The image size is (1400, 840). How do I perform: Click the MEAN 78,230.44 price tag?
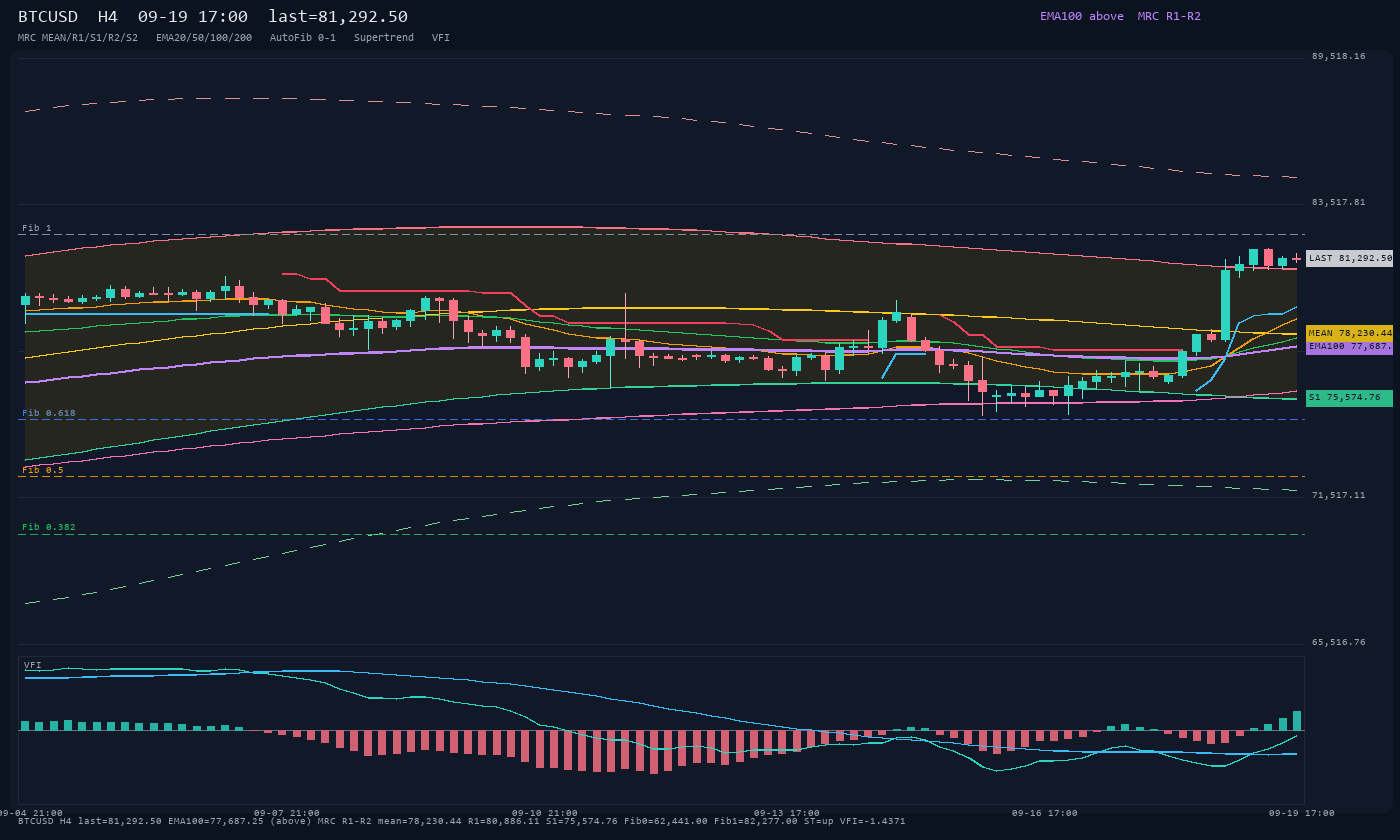1349,333
